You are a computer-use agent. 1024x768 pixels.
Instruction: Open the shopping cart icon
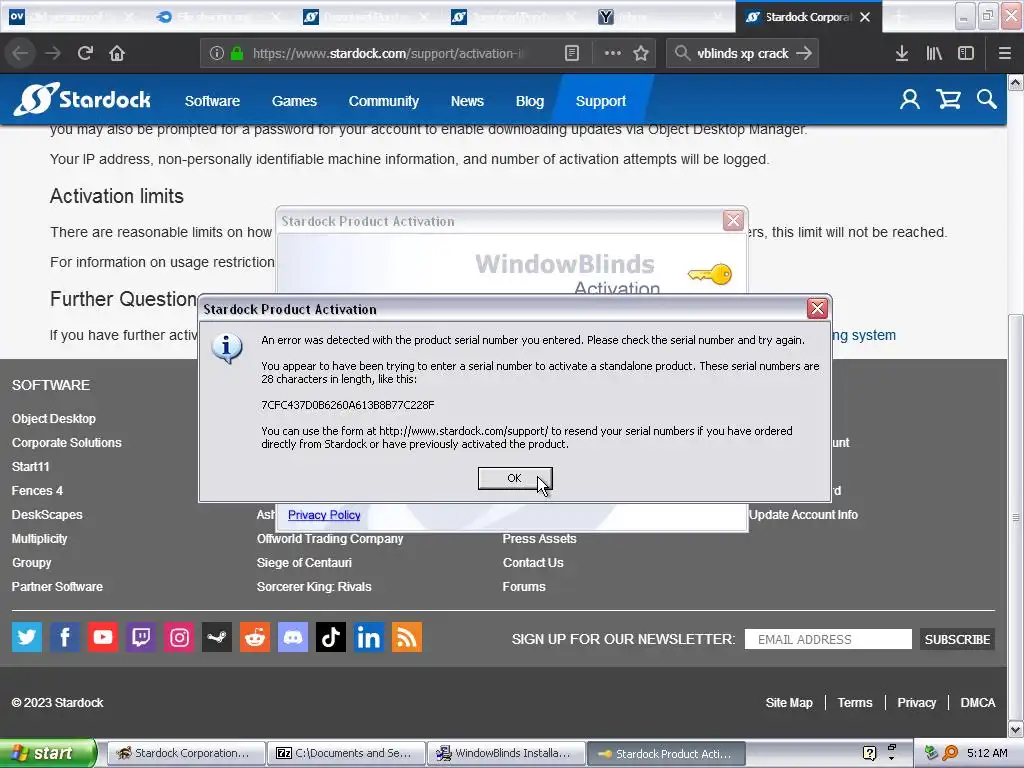tap(948, 99)
